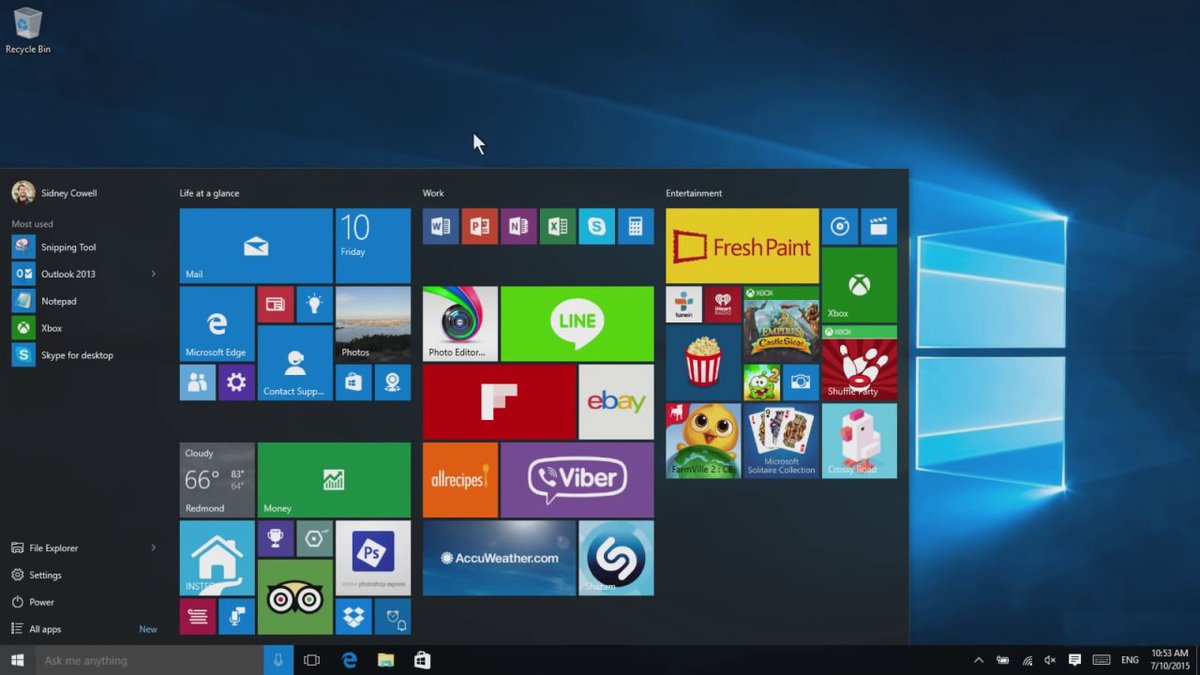Expand the Outlook 2013 jump list arrow

pyautogui.click(x=152, y=273)
